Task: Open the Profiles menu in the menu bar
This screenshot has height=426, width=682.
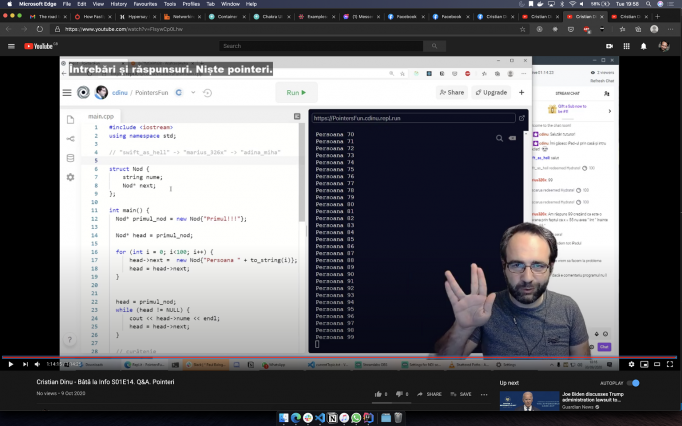Action: [191, 4]
